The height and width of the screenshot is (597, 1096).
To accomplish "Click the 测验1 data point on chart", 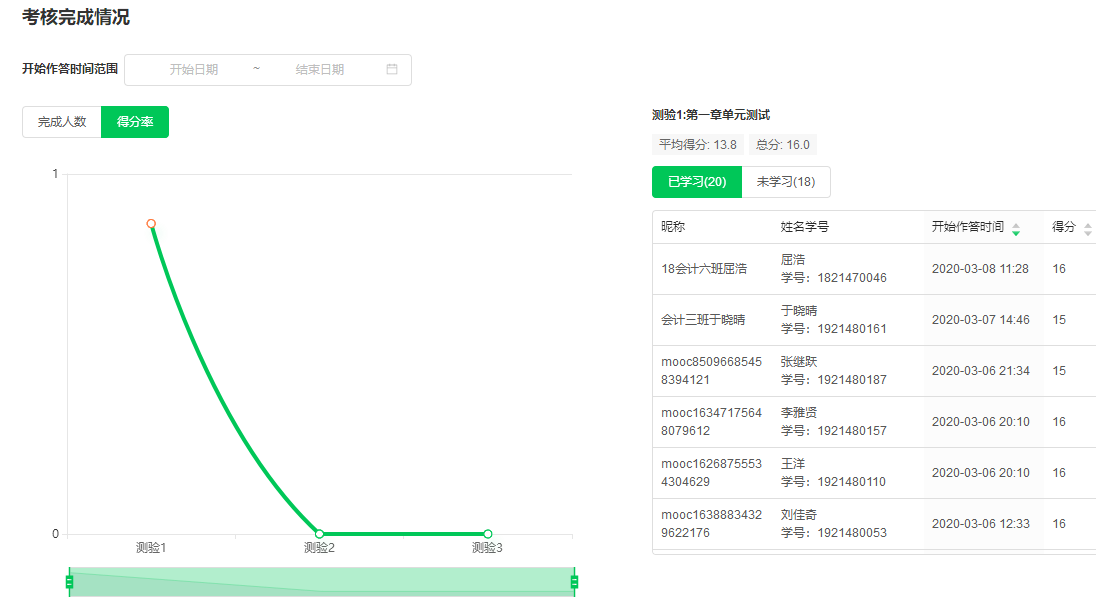I will click(x=151, y=224).
